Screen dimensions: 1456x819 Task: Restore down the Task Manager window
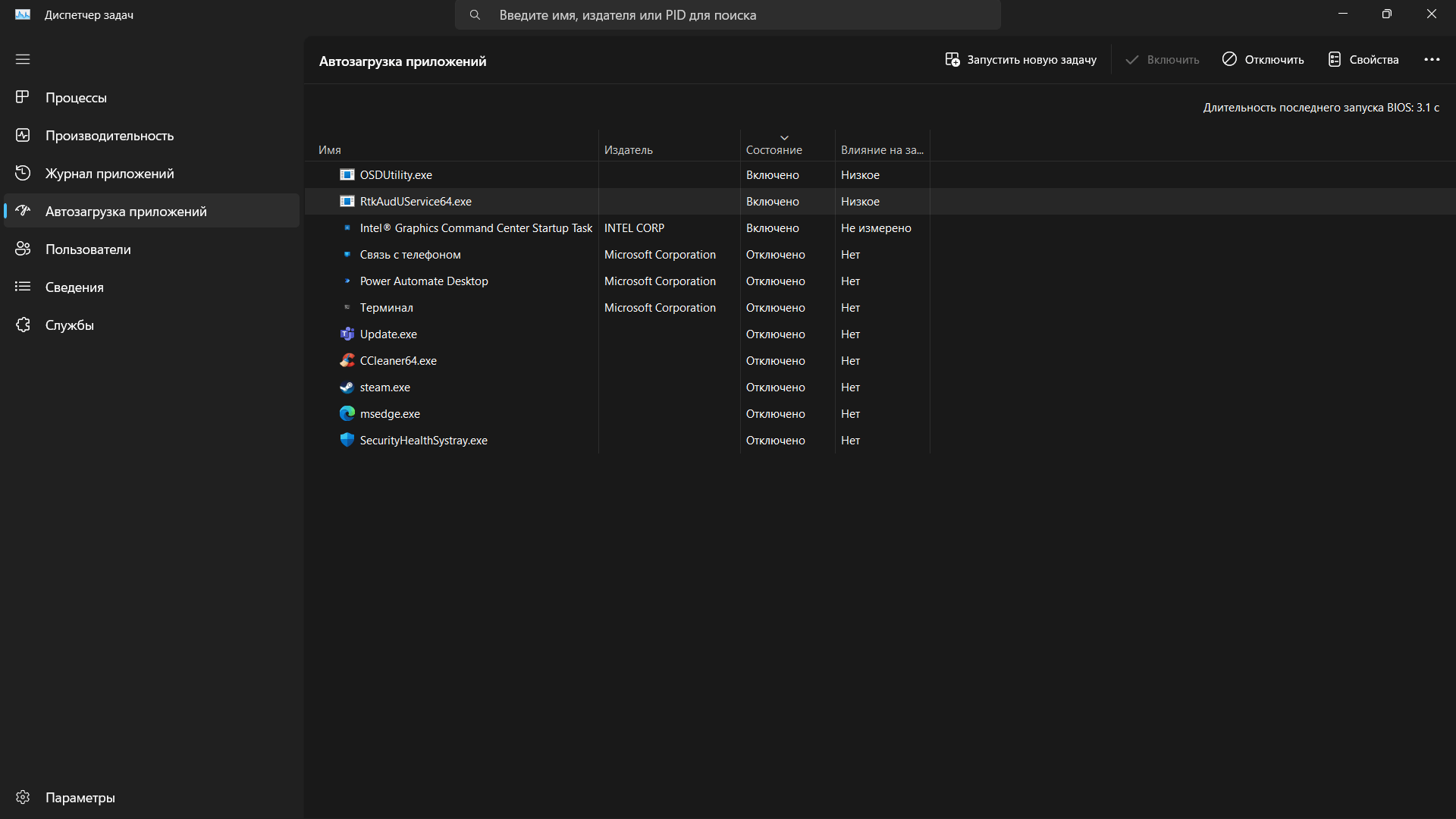(x=1387, y=14)
